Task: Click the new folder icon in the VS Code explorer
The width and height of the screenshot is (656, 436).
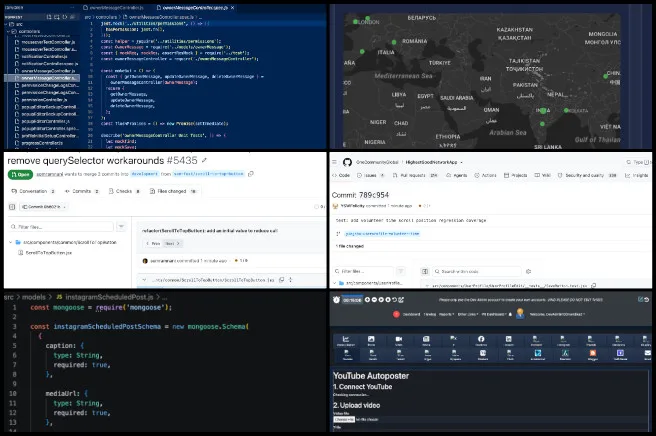Action: (x=57, y=17)
